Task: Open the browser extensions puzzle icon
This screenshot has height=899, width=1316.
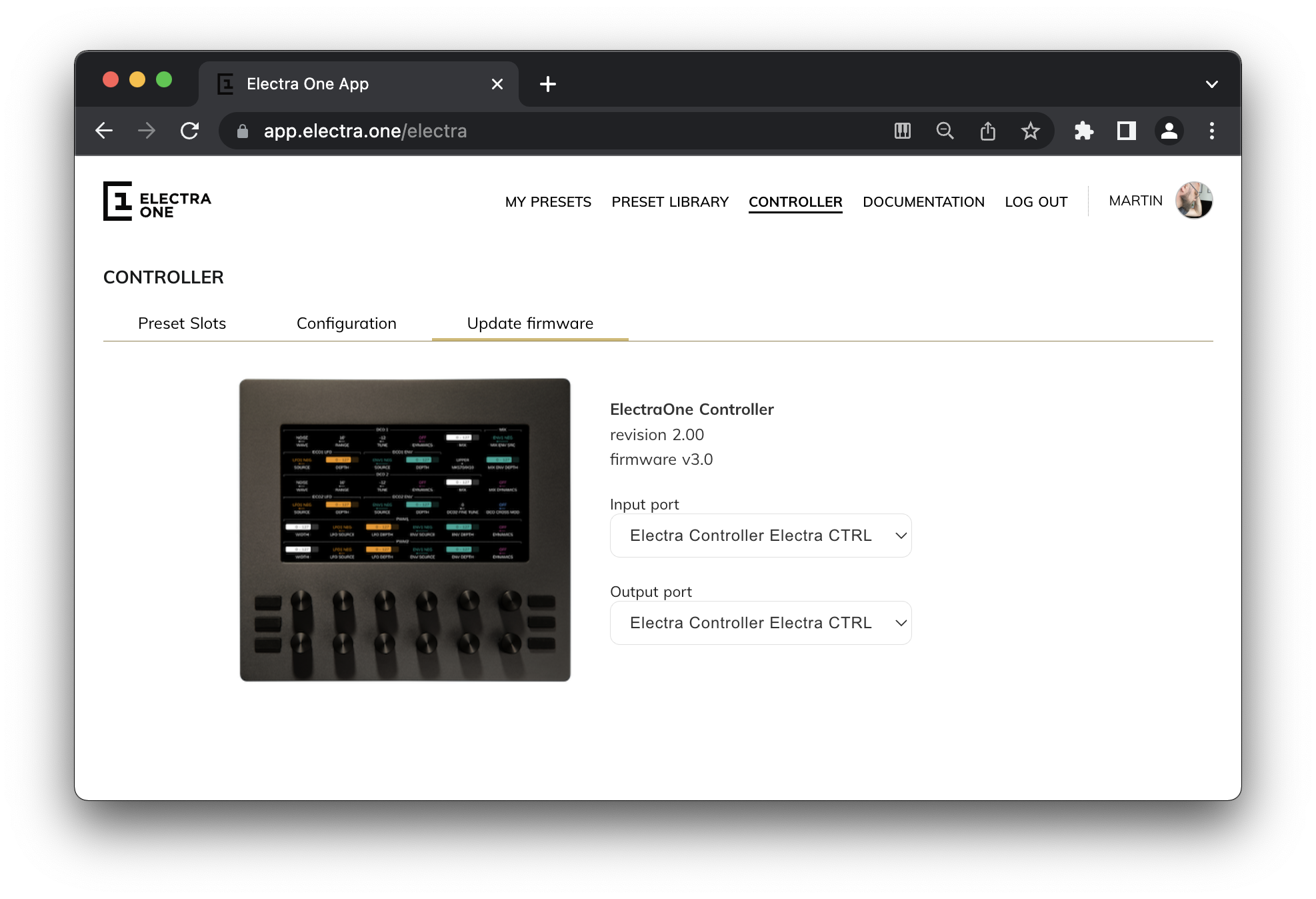Action: tap(1083, 131)
